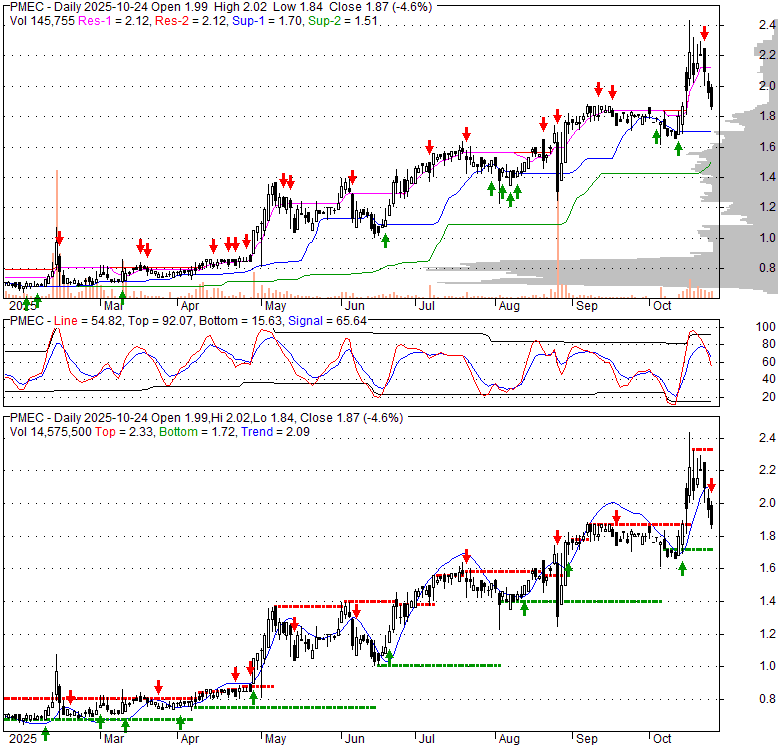Click 'Bottom = 1.72' in the lower chart legend
This screenshot has height=745, width=780.
[x=197, y=432]
